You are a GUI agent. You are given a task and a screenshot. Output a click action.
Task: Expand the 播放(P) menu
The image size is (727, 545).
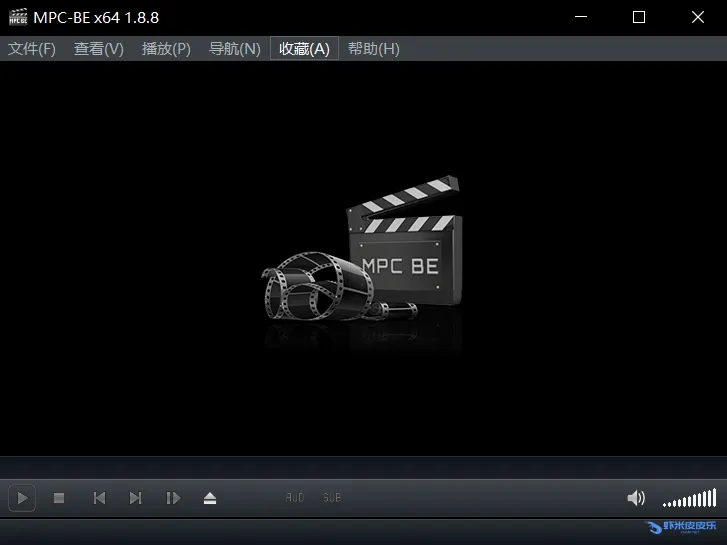tap(166, 49)
